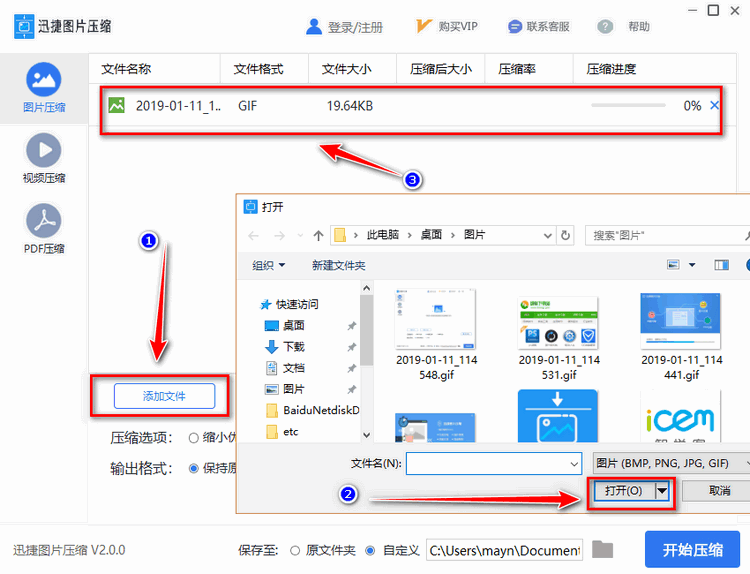
Task: Open the file name combo box dropdown
Action: pos(574,464)
